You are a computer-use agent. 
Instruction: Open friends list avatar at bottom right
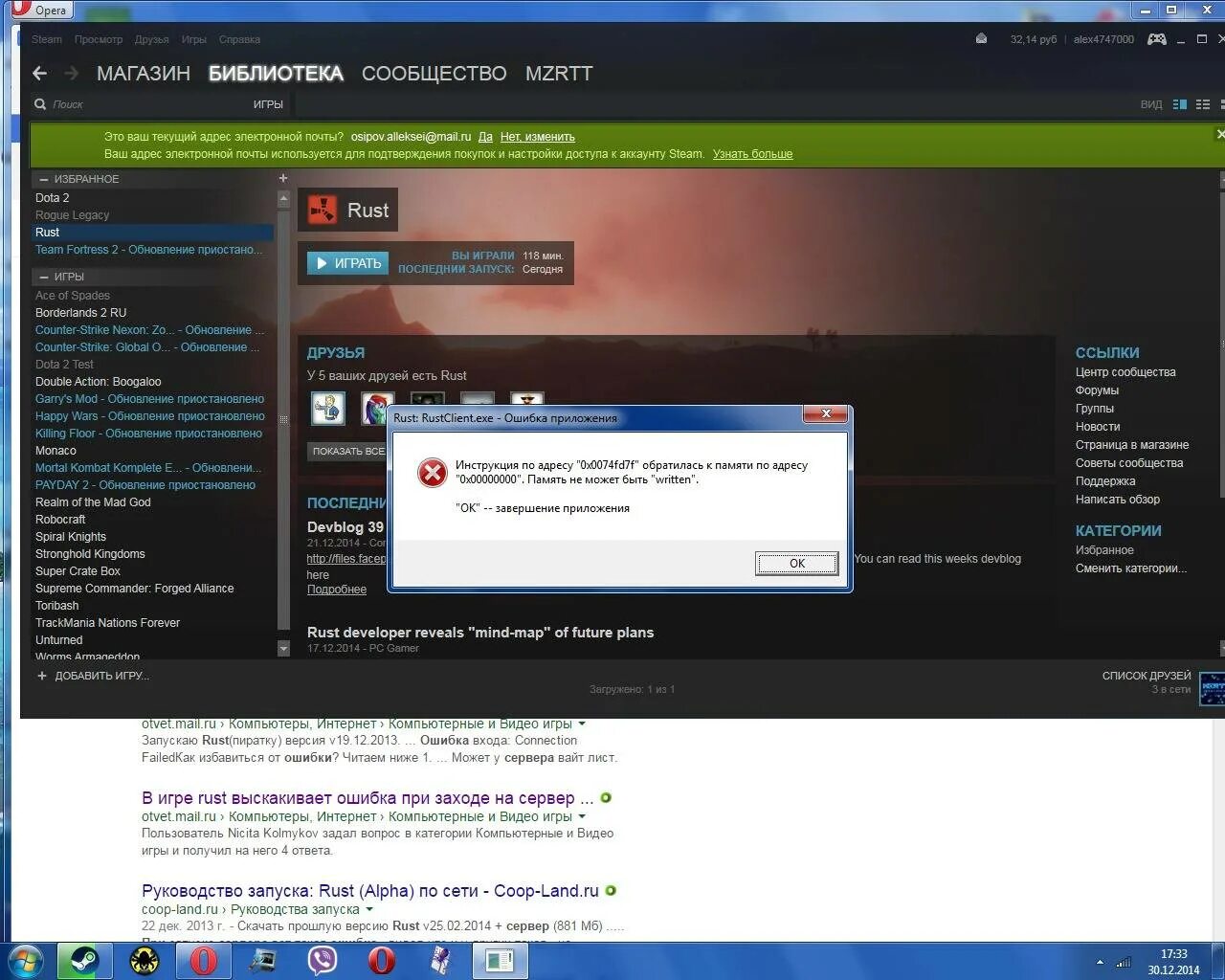1212,687
